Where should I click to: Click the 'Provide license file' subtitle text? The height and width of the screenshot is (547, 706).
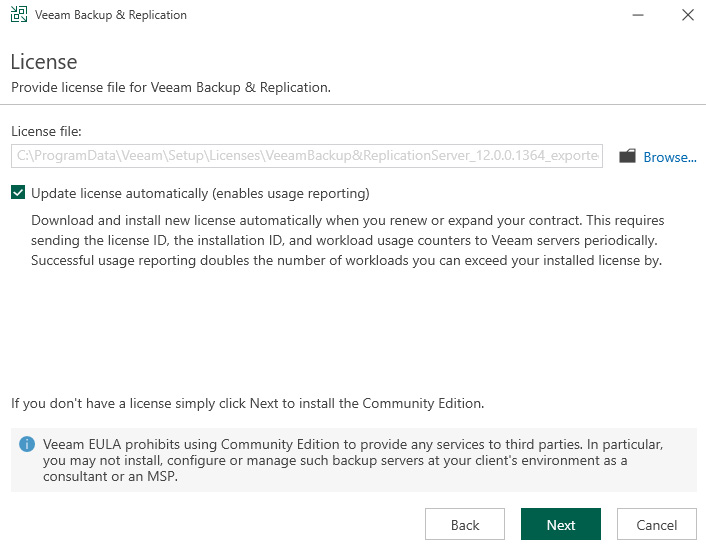tap(171, 87)
